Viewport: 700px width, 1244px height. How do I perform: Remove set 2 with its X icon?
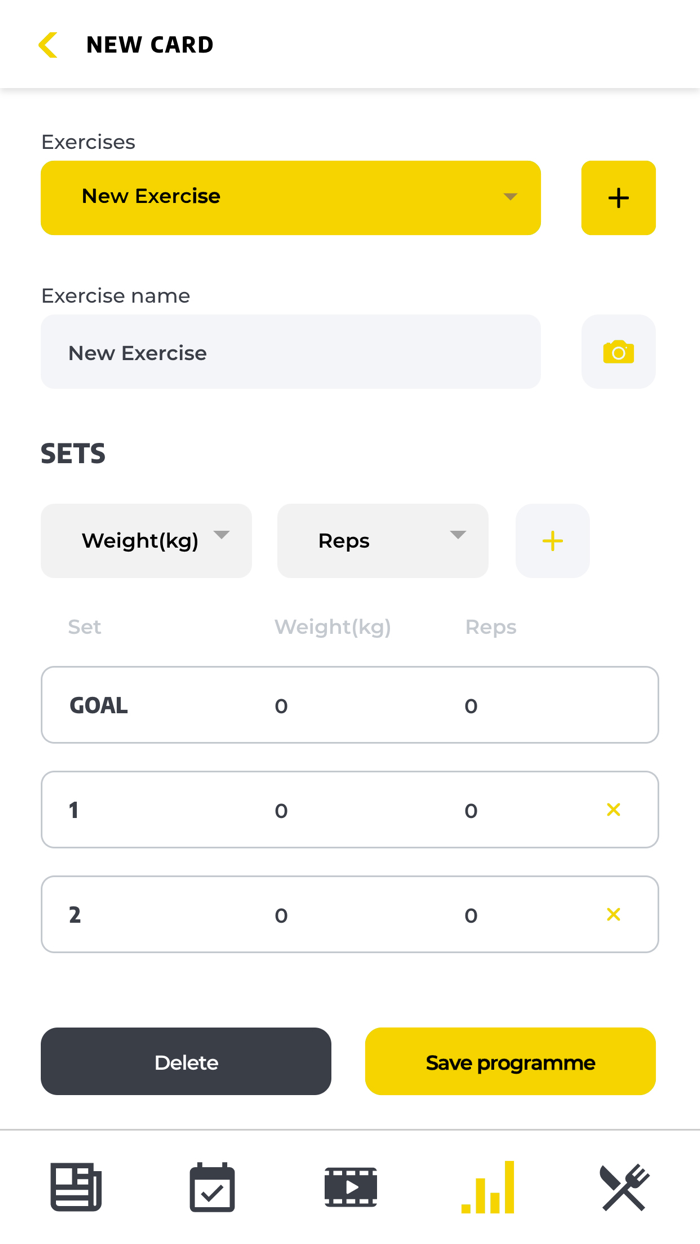[613, 914]
